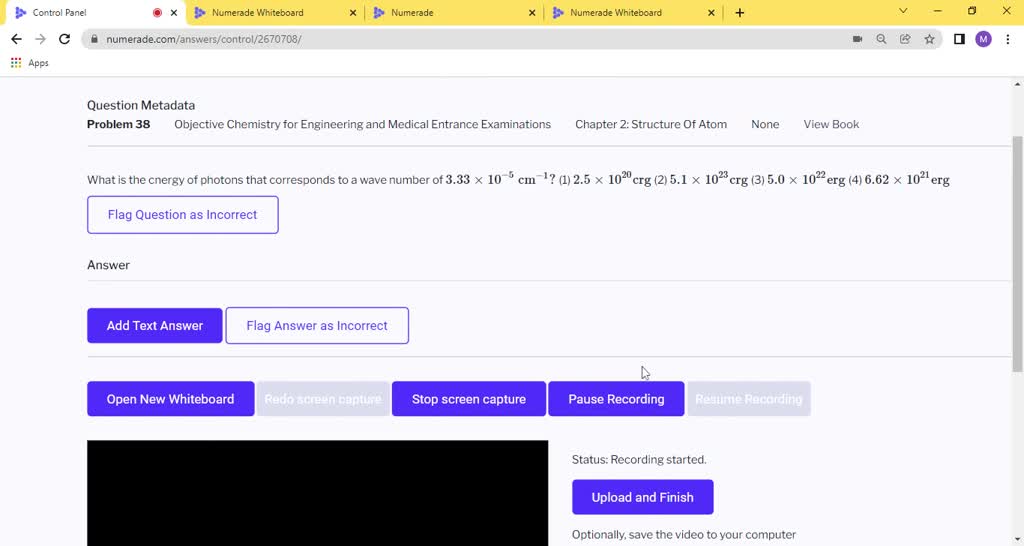Image resolution: width=1024 pixels, height=546 pixels.
Task: Open the Apps shortcut in the bookmarks bar
Action: click(x=30, y=63)
